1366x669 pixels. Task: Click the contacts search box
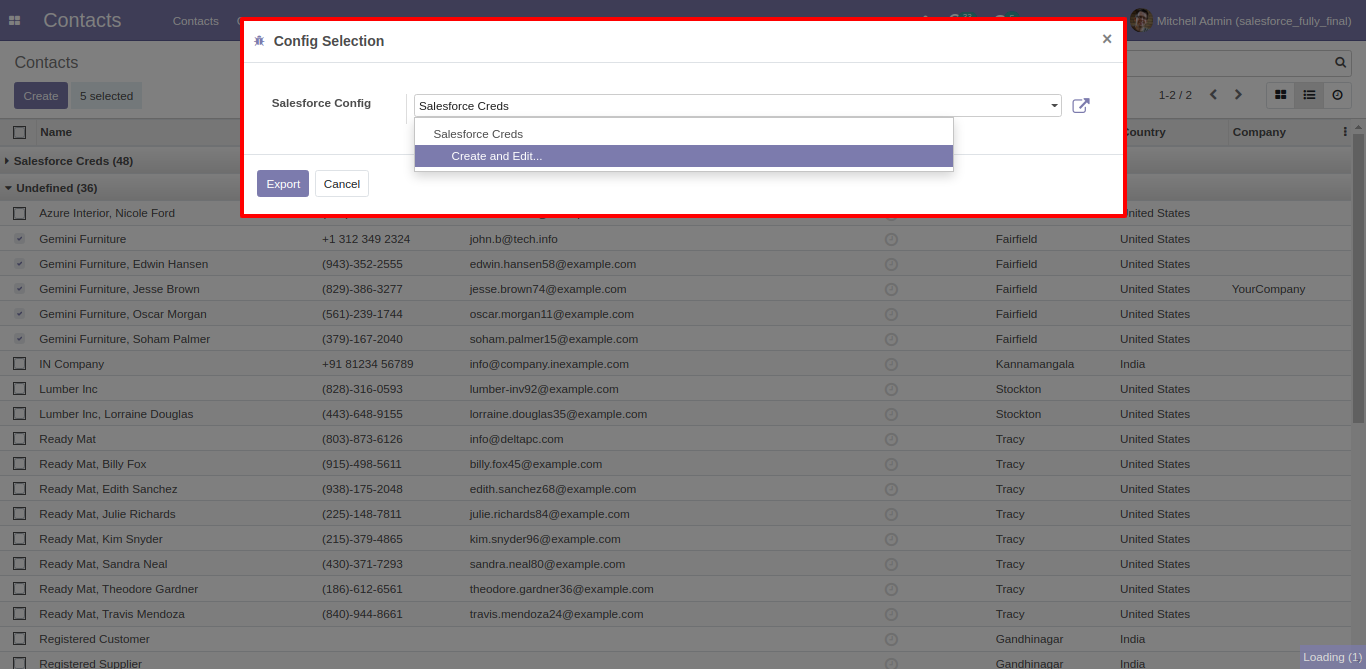pyautogui.click(x=1228, y=62)
